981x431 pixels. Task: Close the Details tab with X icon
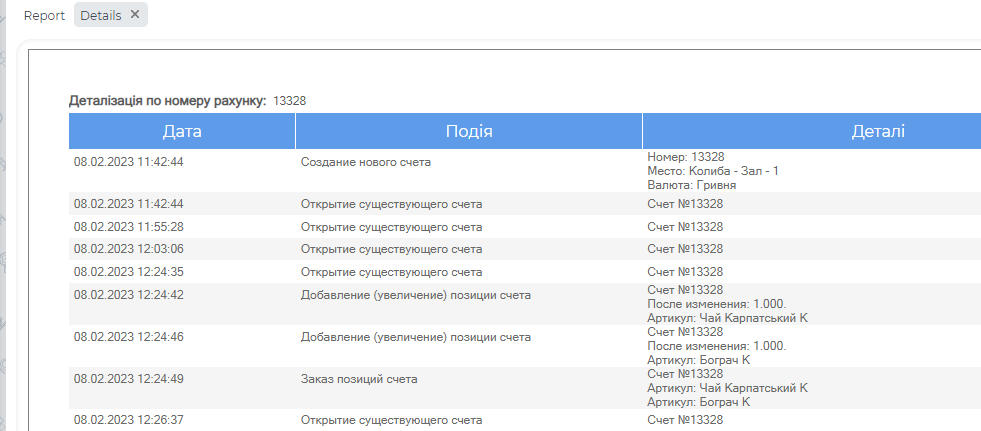(135, 14)
